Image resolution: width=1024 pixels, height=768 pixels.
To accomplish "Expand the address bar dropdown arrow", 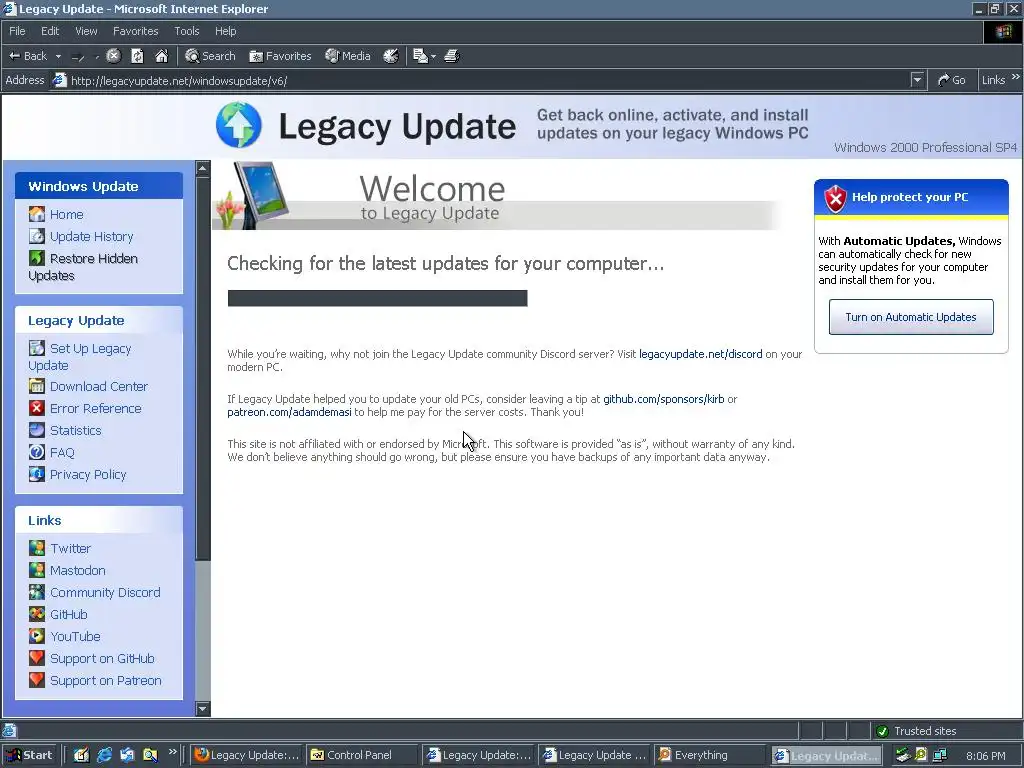I will pos(917,80).
